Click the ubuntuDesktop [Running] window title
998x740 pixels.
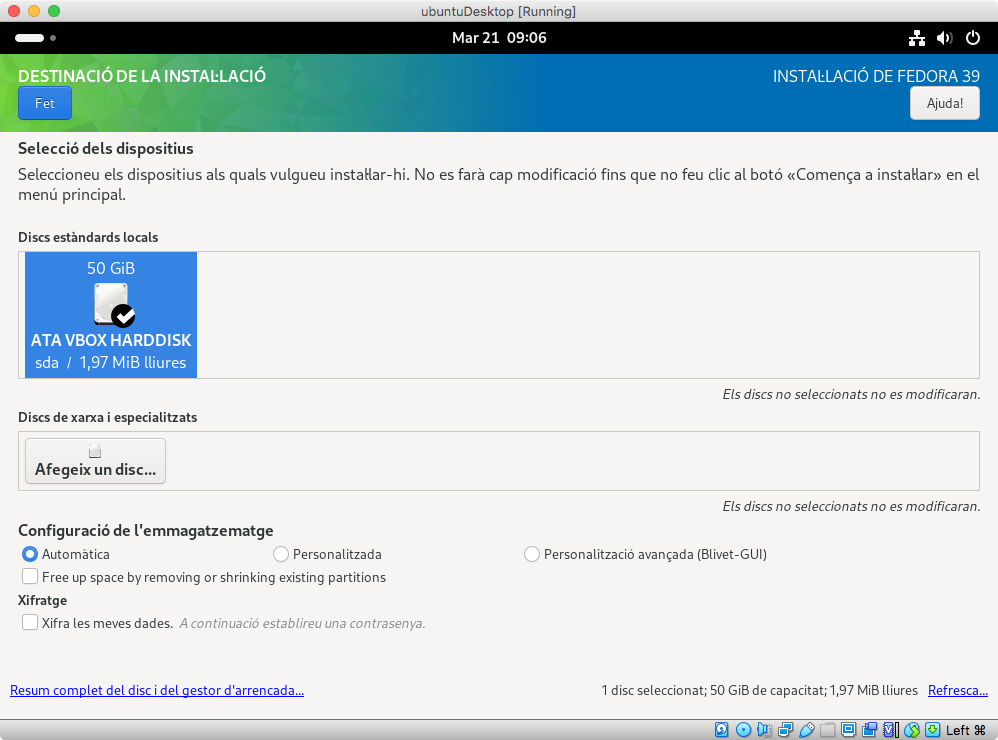pyautogui.click(x=498, y=11)
